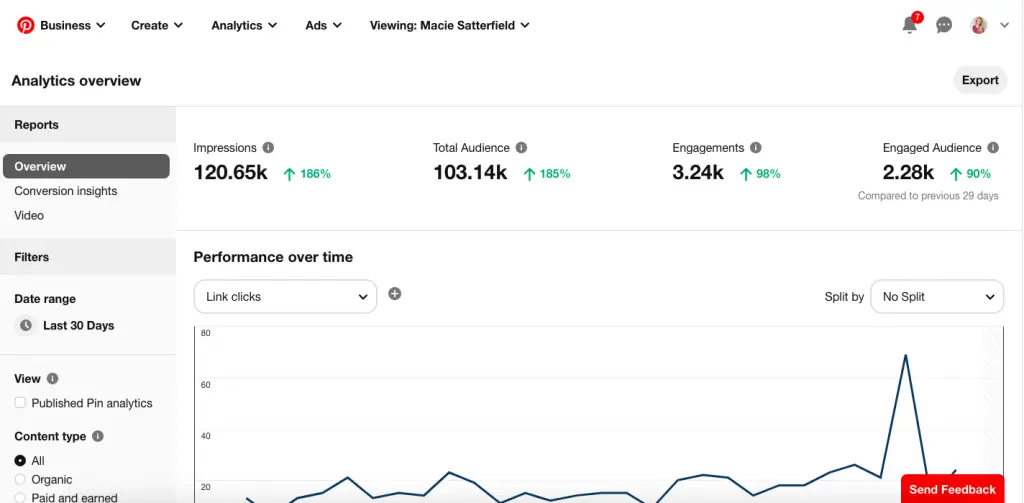The height and width of the screenshot is (503, 1024).
Task: Open the Analytics dropdown menu
Action: [244, 25]
